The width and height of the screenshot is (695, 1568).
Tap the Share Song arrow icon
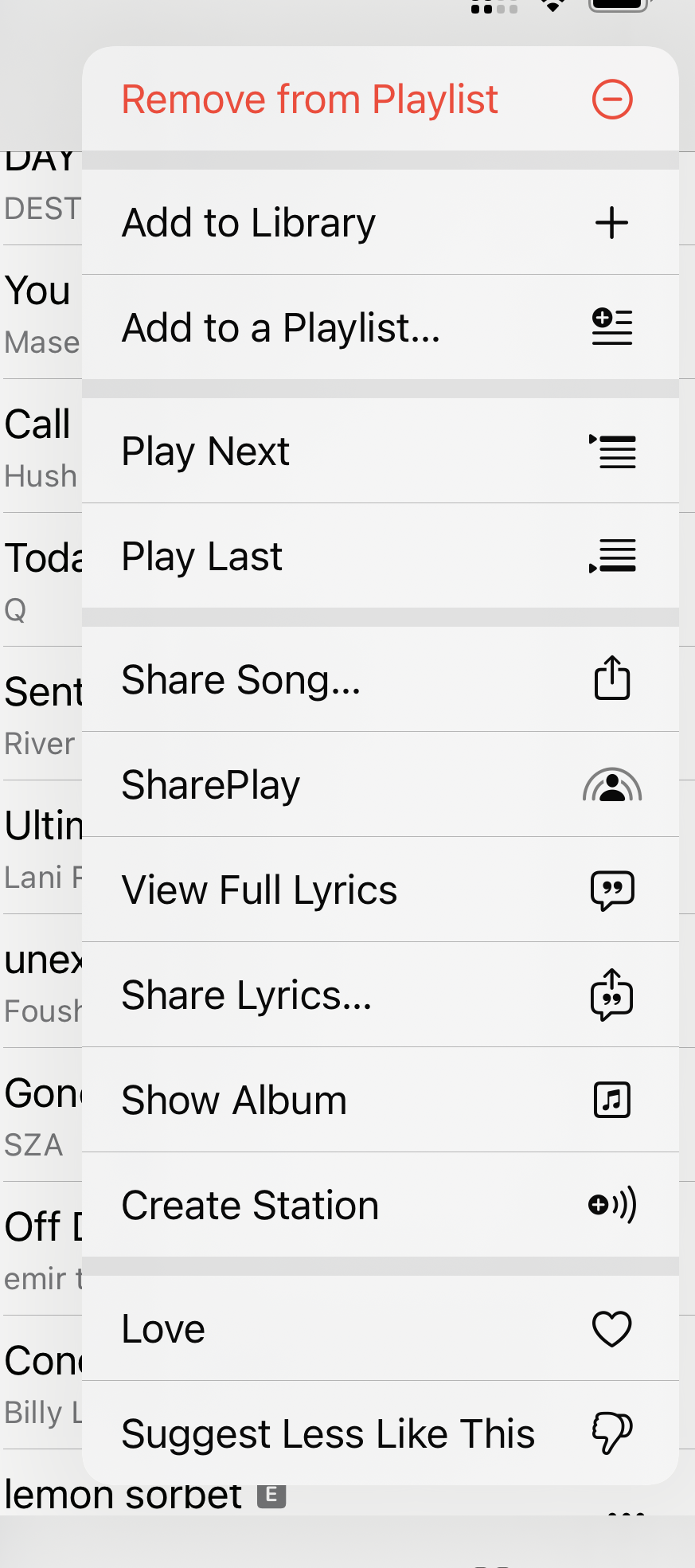[612, 678]
